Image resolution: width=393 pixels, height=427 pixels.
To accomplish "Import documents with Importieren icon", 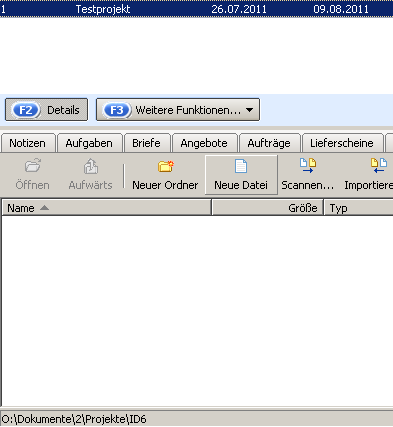I will pos(379,166).
